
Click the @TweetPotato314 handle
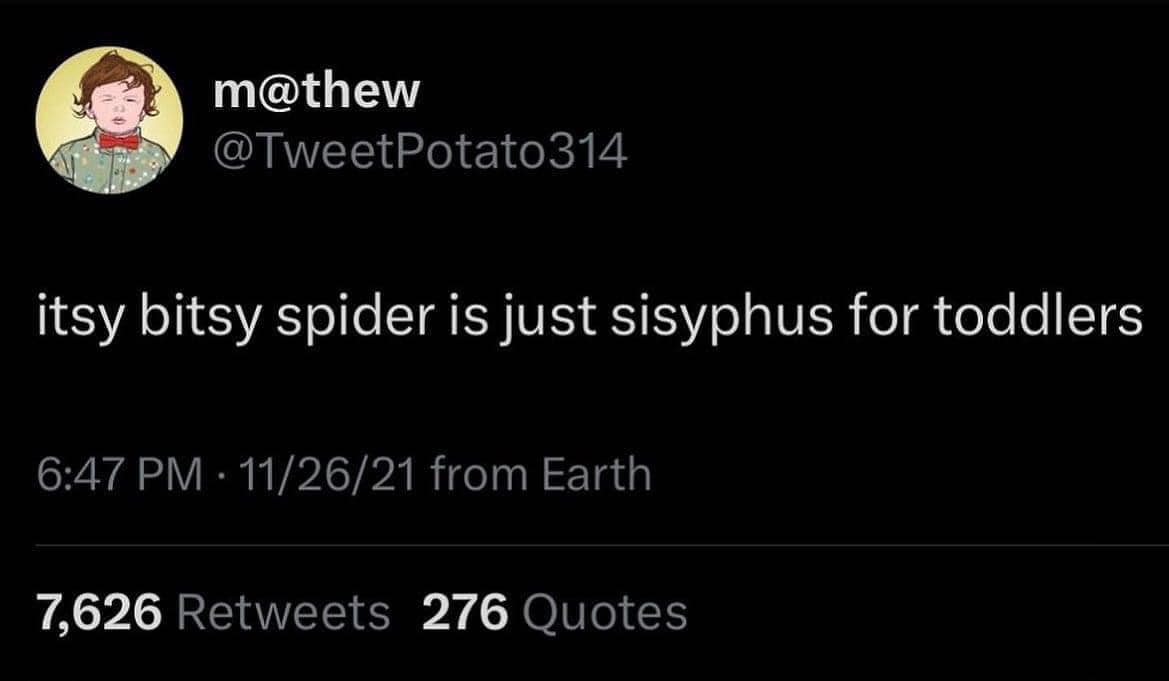(x=420, y=151)
